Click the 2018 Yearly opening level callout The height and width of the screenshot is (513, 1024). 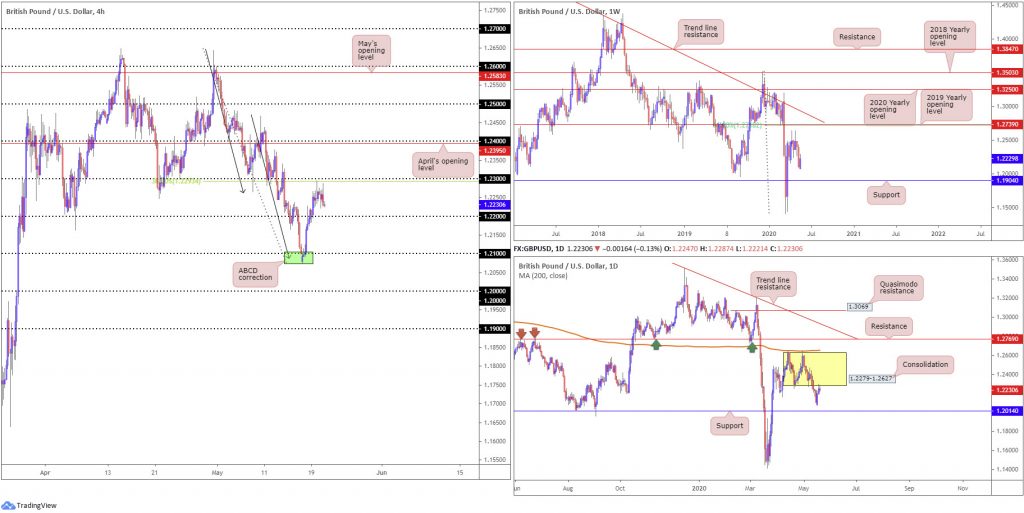coord(949,37)
